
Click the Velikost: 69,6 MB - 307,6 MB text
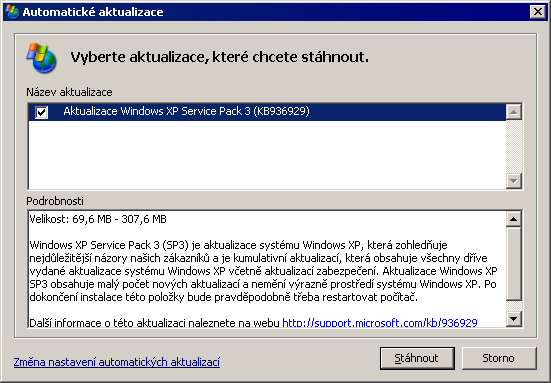98,219
